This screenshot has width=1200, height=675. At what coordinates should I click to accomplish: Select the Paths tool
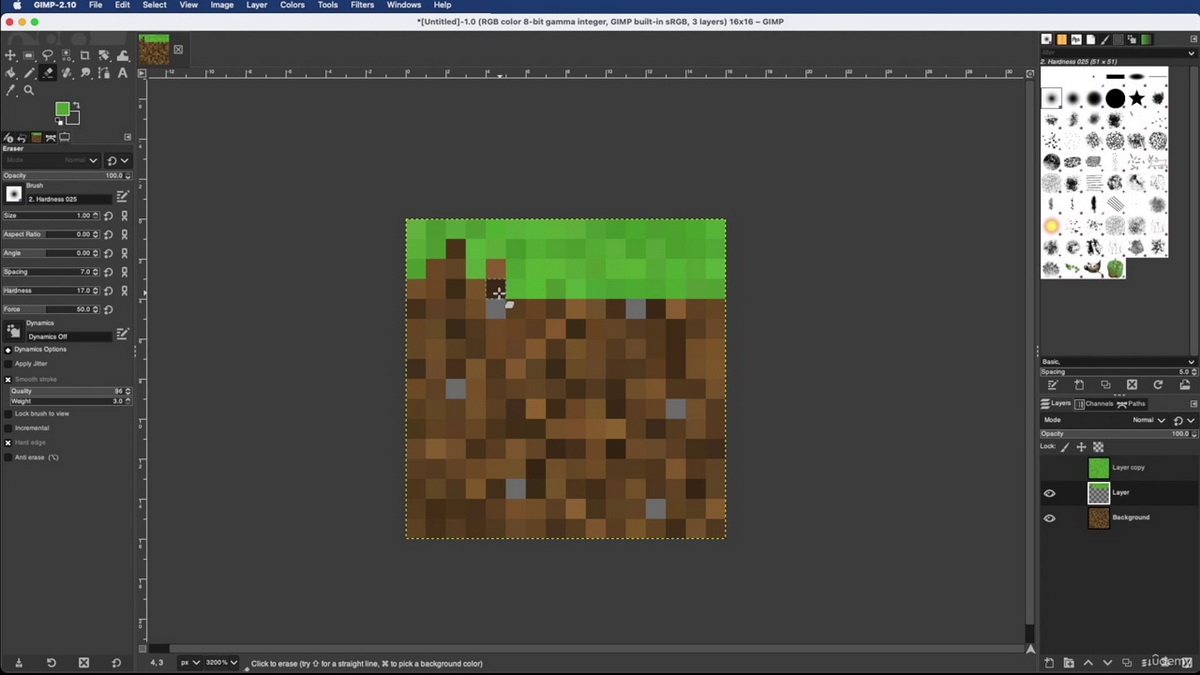(104, 73)
